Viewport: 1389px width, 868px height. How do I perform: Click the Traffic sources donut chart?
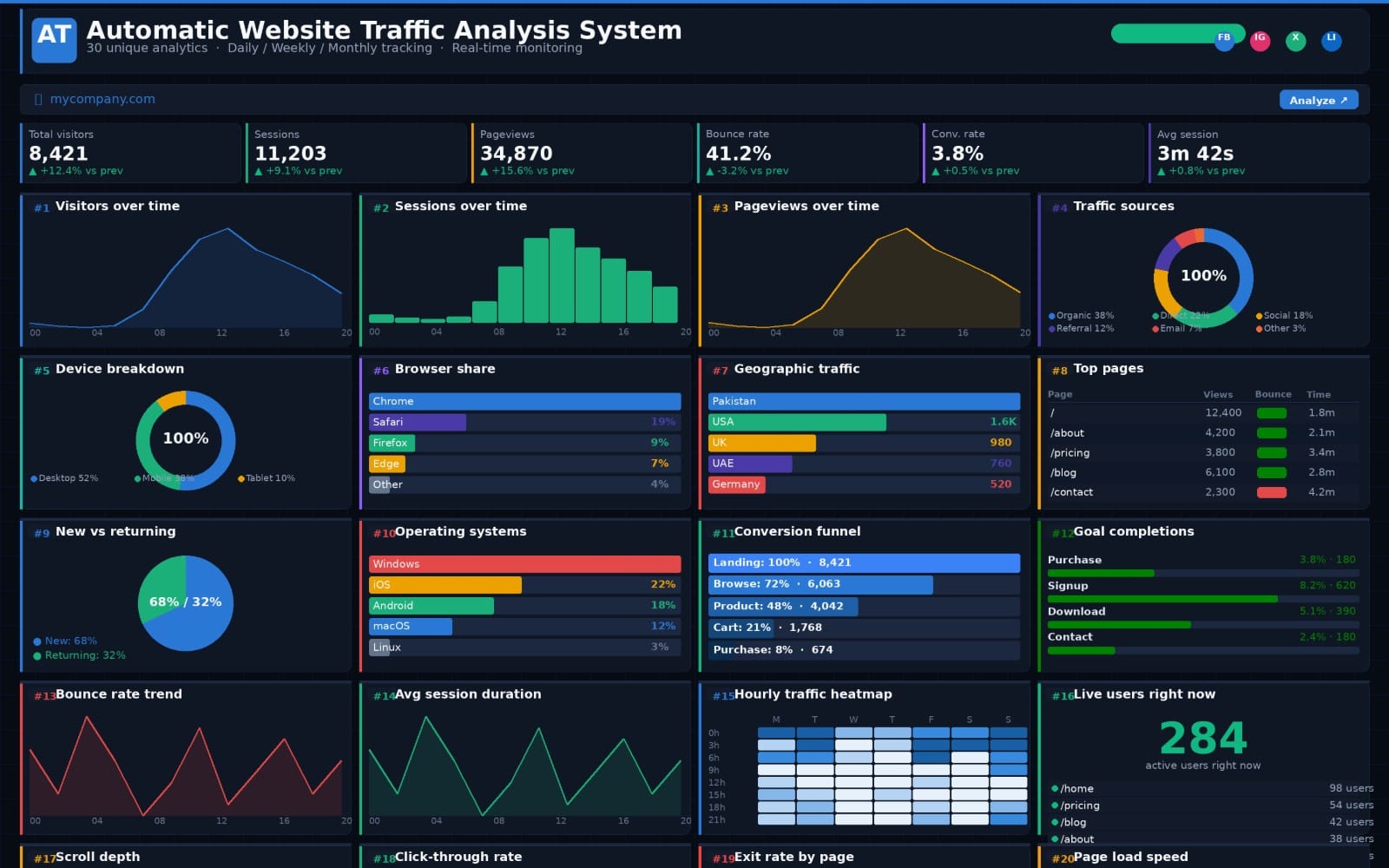(1203, 278)
